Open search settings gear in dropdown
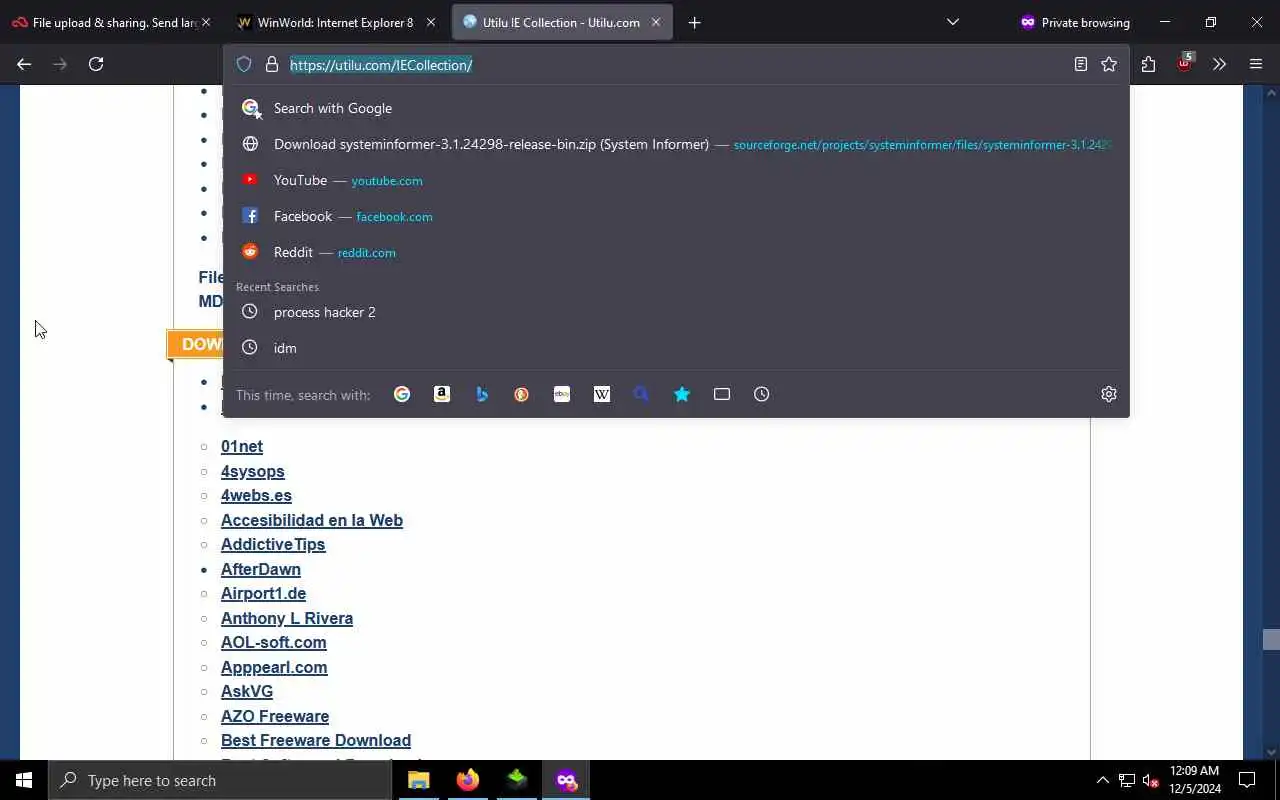The image size is (1280, 800). (1109, 394)
